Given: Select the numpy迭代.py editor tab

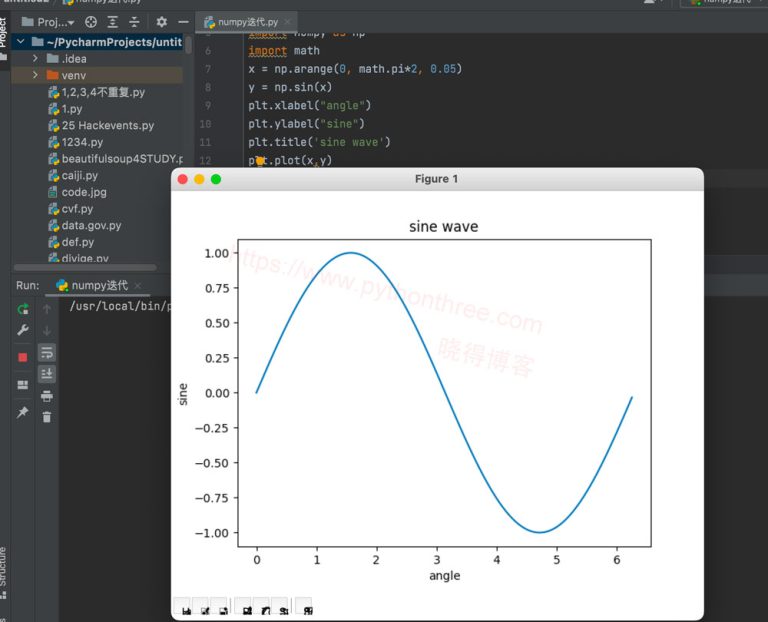Looking at the screenshot, I should (x=243, y=21).
